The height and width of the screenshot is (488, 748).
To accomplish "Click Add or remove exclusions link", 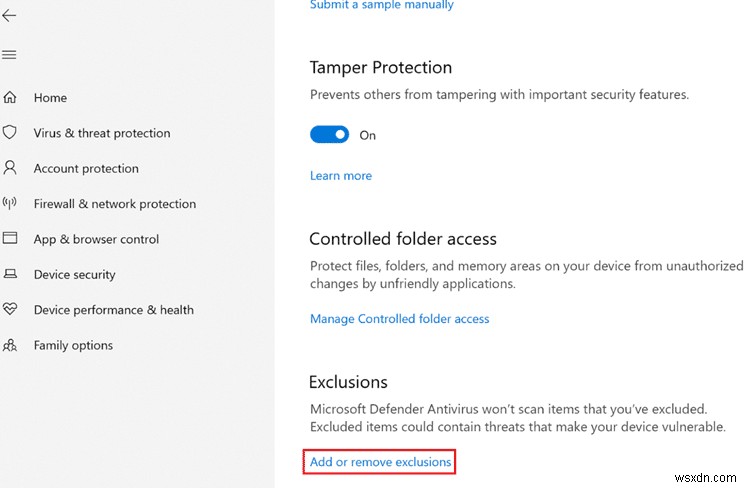I will tap(380, 462).
